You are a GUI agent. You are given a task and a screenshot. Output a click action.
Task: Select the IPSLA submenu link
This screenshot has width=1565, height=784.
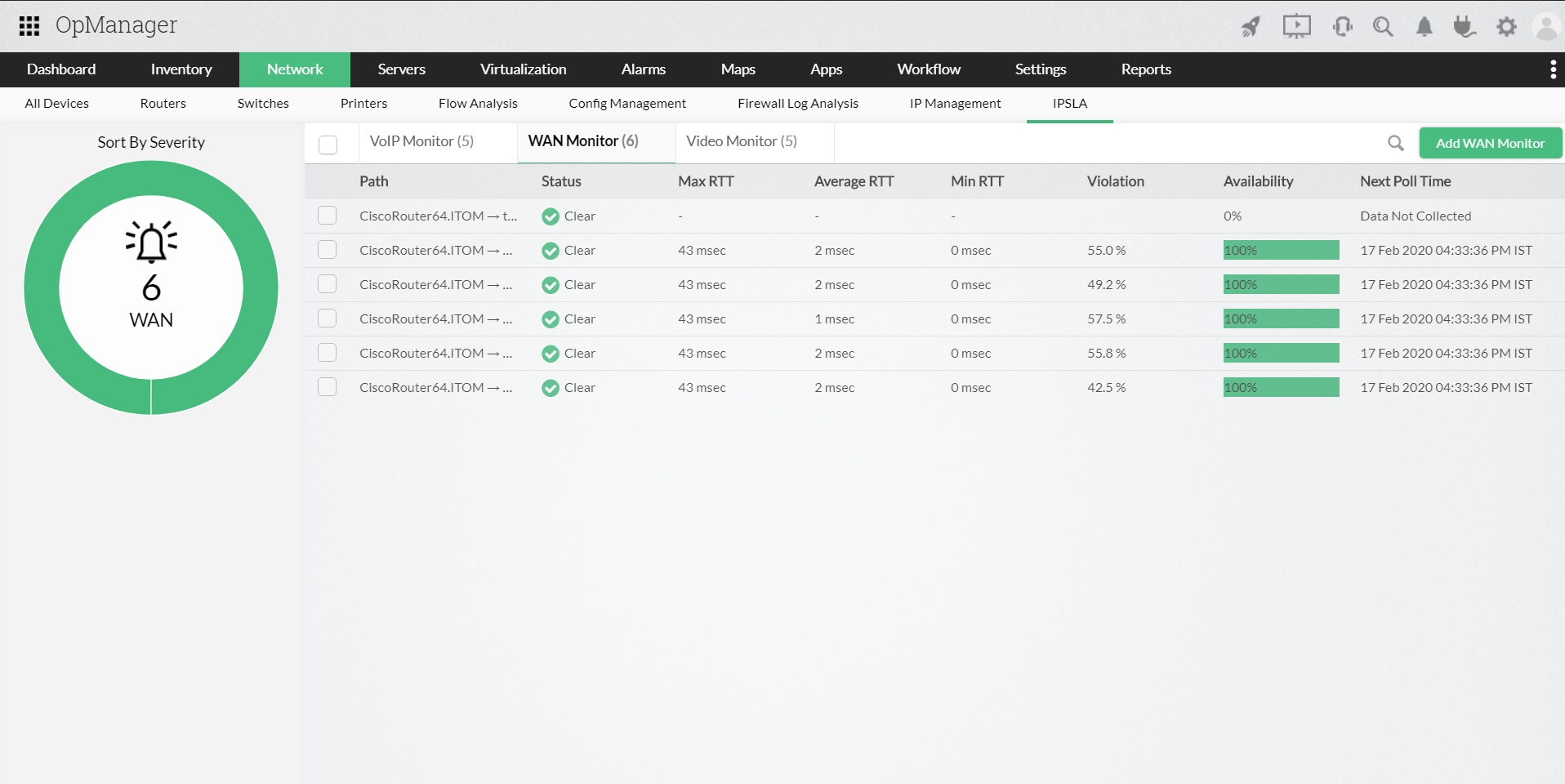point(1070,104)
